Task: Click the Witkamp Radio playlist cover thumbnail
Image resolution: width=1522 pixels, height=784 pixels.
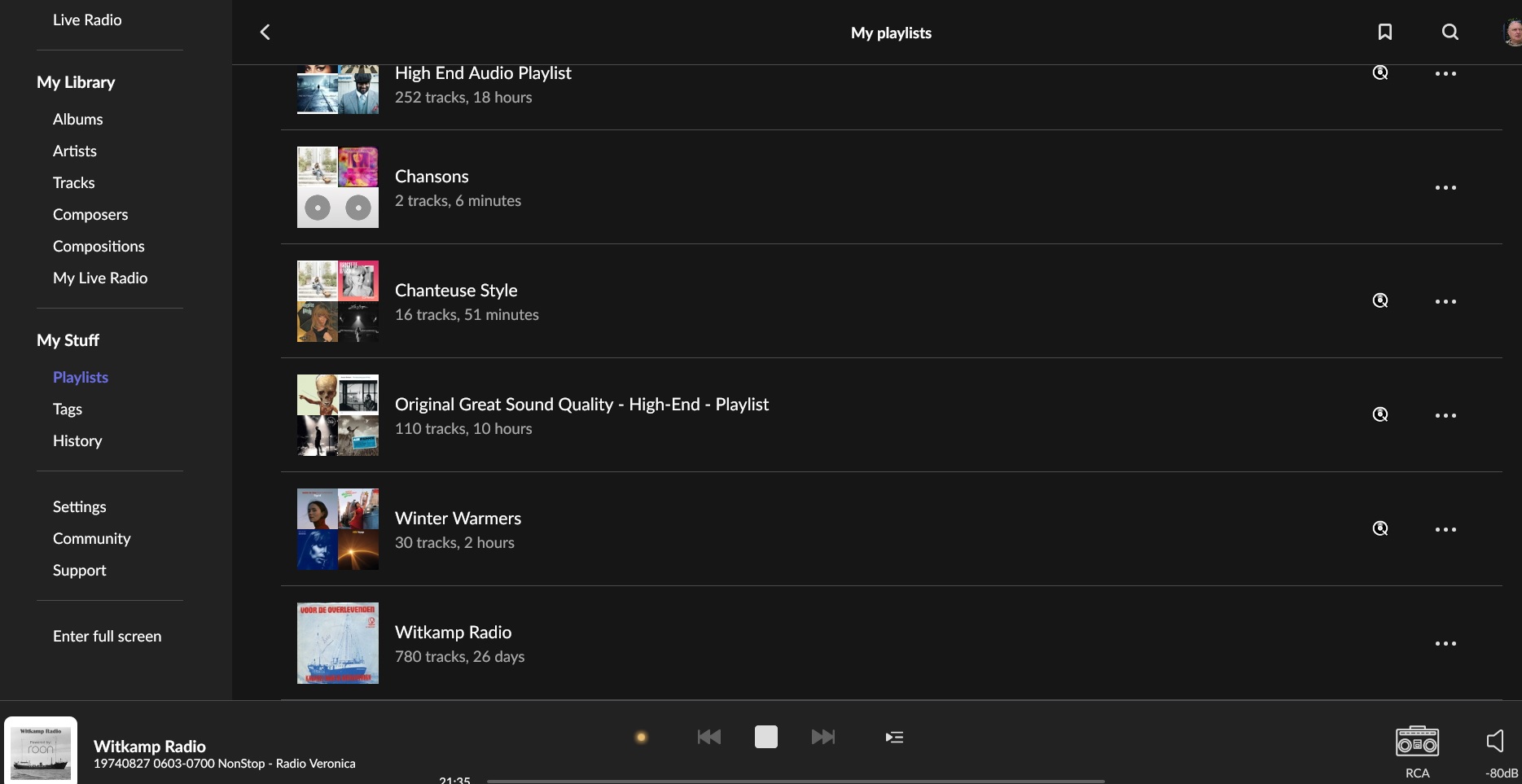Action: point(337,643)
